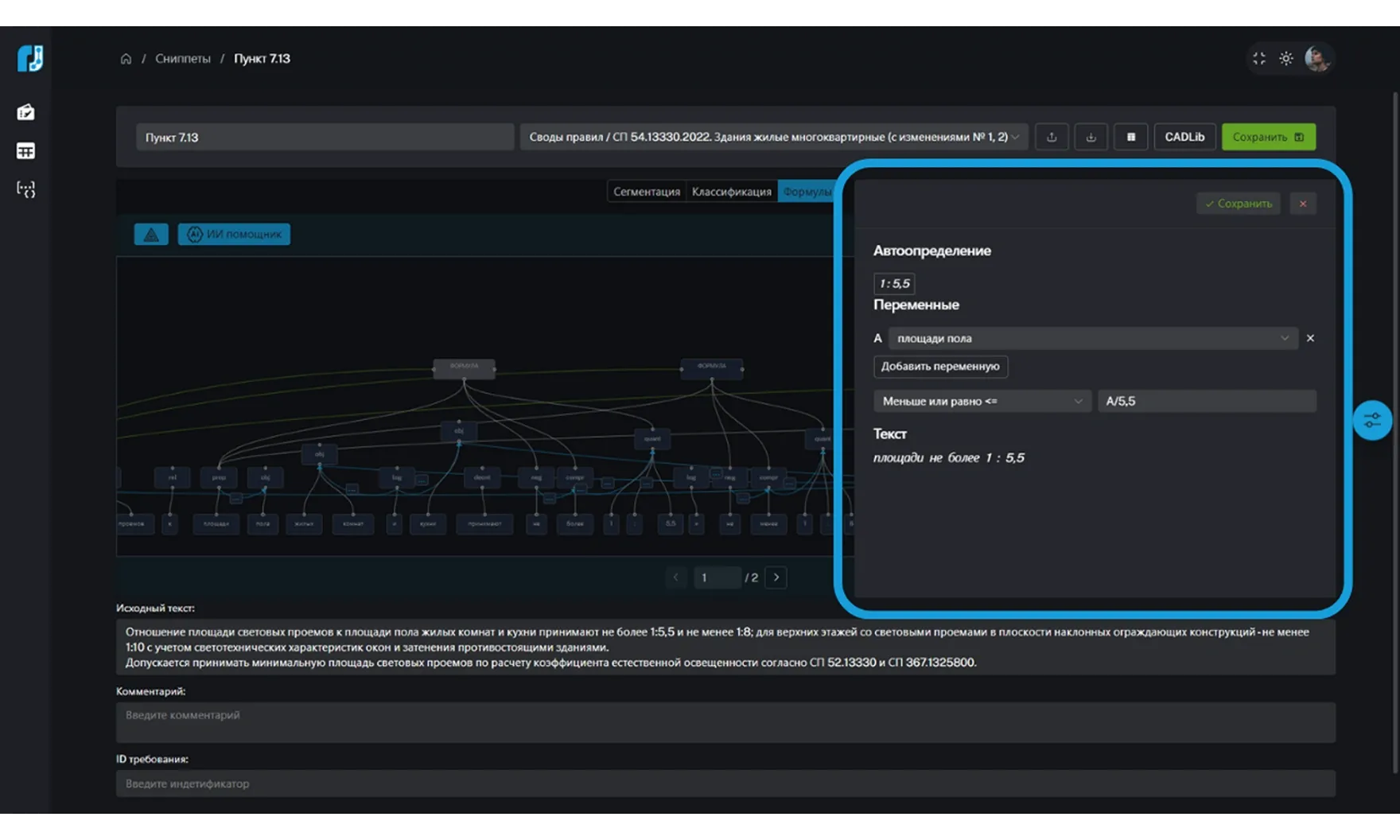Click the upload icon button beside the document selector
This screenshot has width=1400, height=840.
pos(1052,137)
